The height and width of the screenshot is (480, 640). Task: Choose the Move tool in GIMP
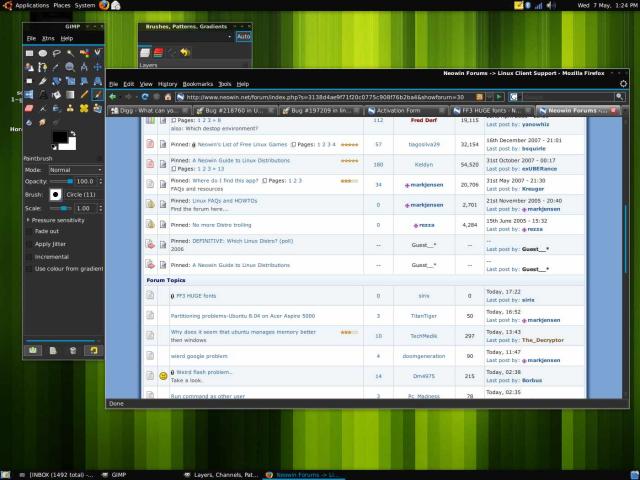point(98,67)
